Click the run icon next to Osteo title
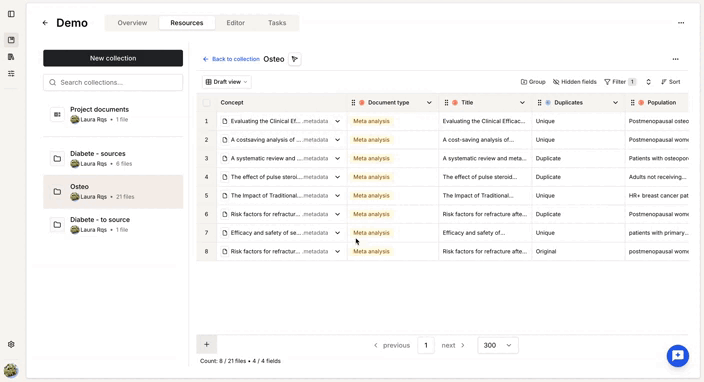 pyautogui.click(x=295, y=59)
